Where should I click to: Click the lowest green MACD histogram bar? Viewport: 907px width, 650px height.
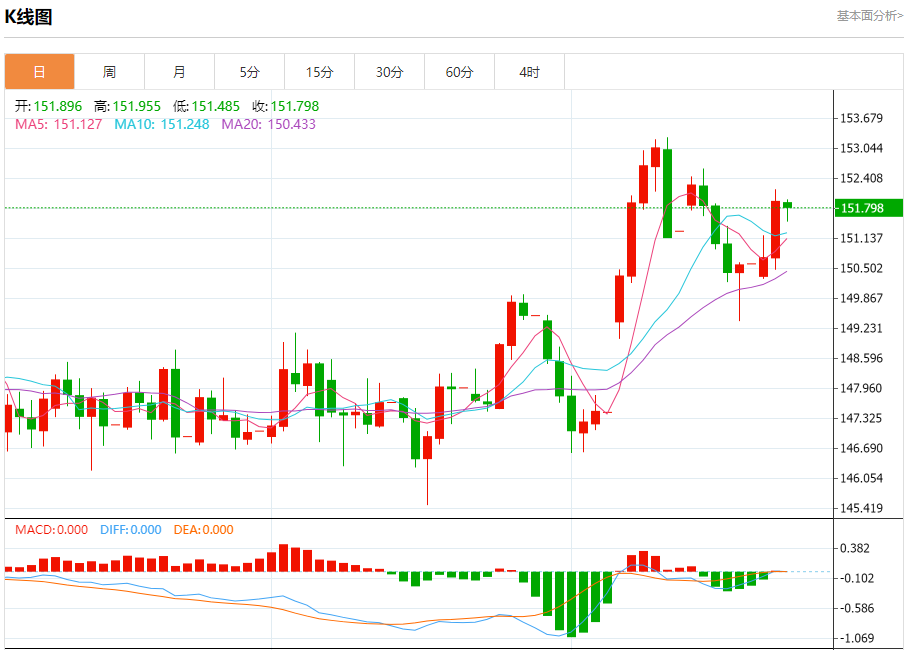pyautogui.click(x=572, y=604)
